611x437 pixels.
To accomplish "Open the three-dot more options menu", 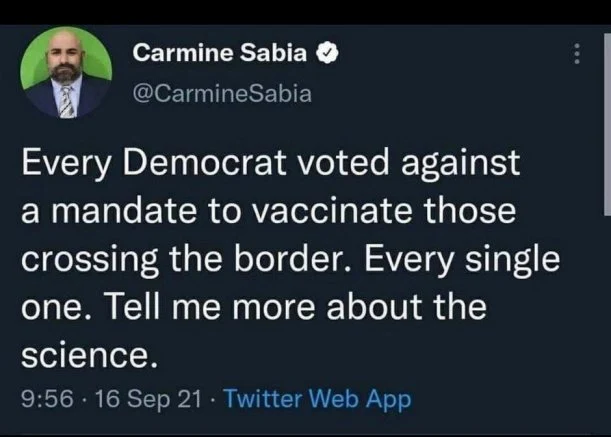I will point(575,56).
